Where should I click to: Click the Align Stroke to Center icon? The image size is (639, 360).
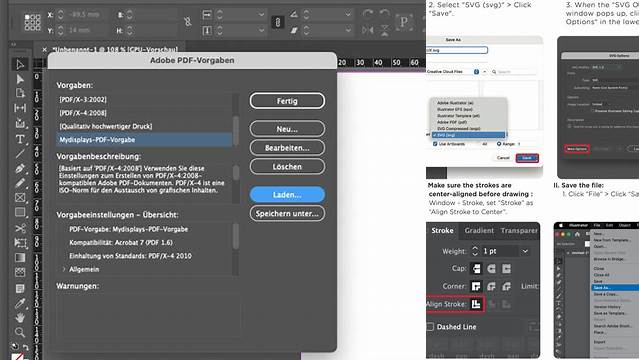[476, 304]
